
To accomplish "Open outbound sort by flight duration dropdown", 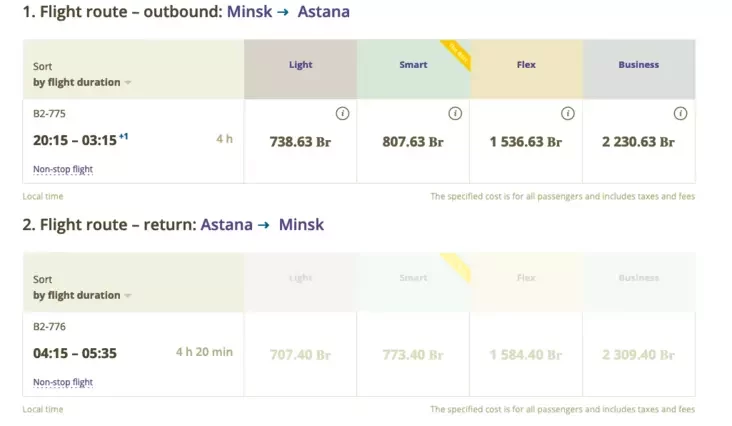I will [x=82, y=82].
